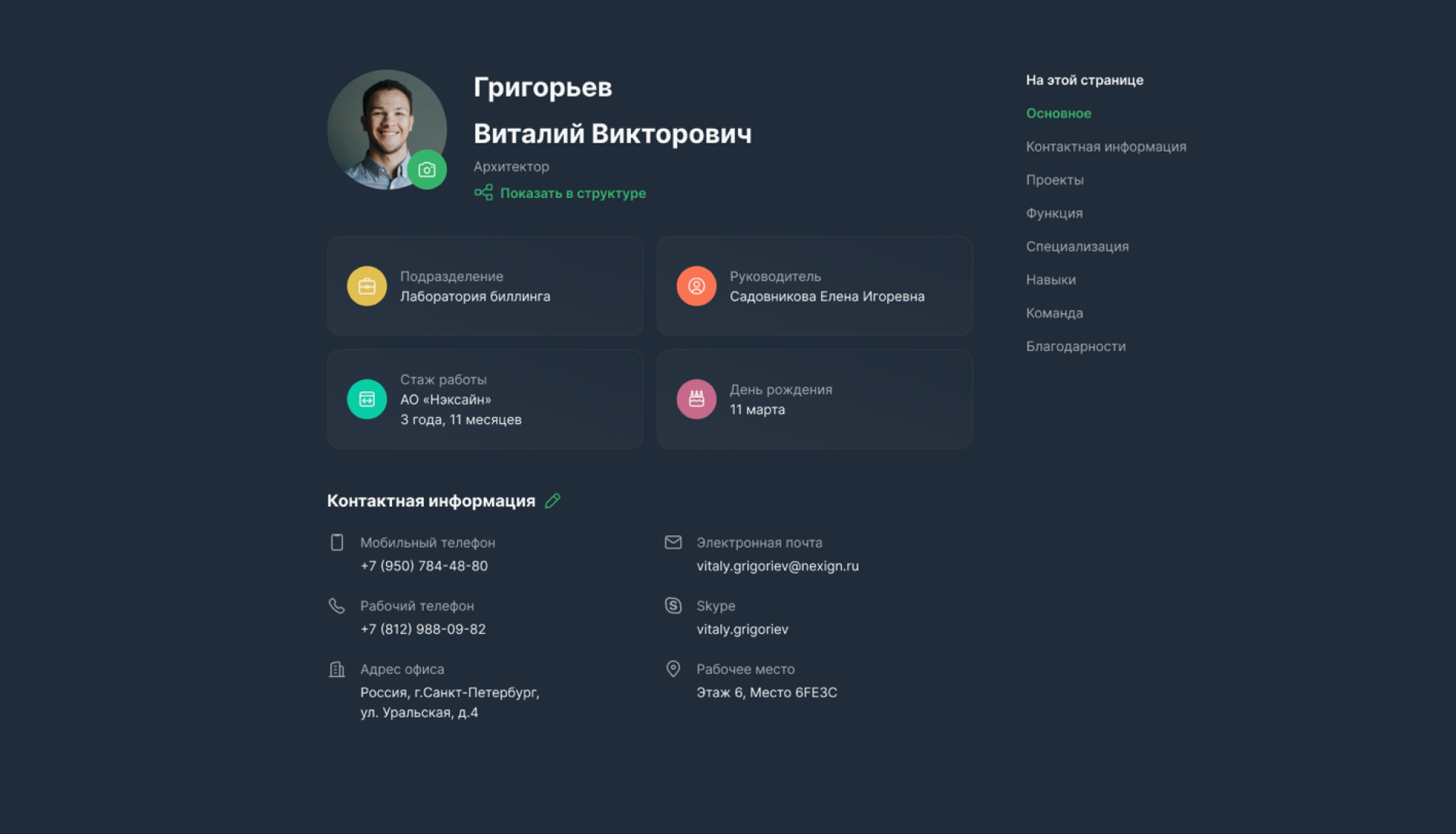The height and width of the screenshot is (834, 1456).
Task: Click the mobile phone icon
Action: click(337, 542)
